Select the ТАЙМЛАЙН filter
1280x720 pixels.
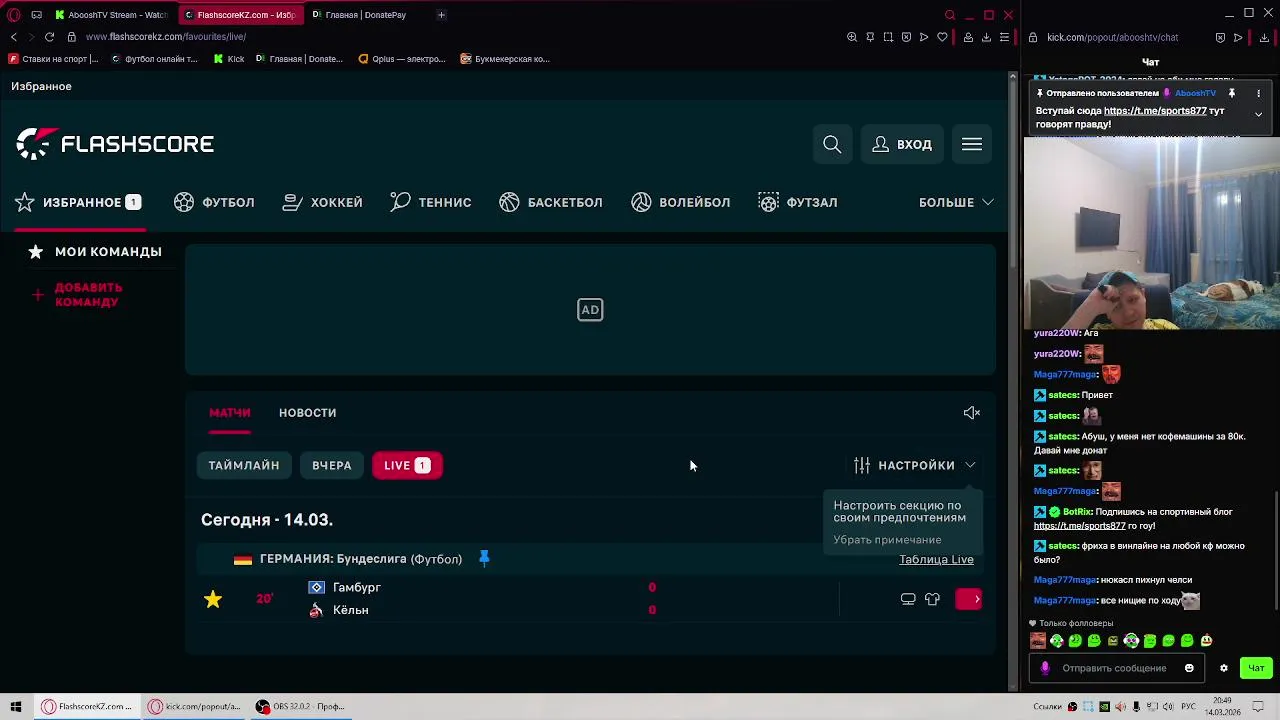(x=244, y=465)
